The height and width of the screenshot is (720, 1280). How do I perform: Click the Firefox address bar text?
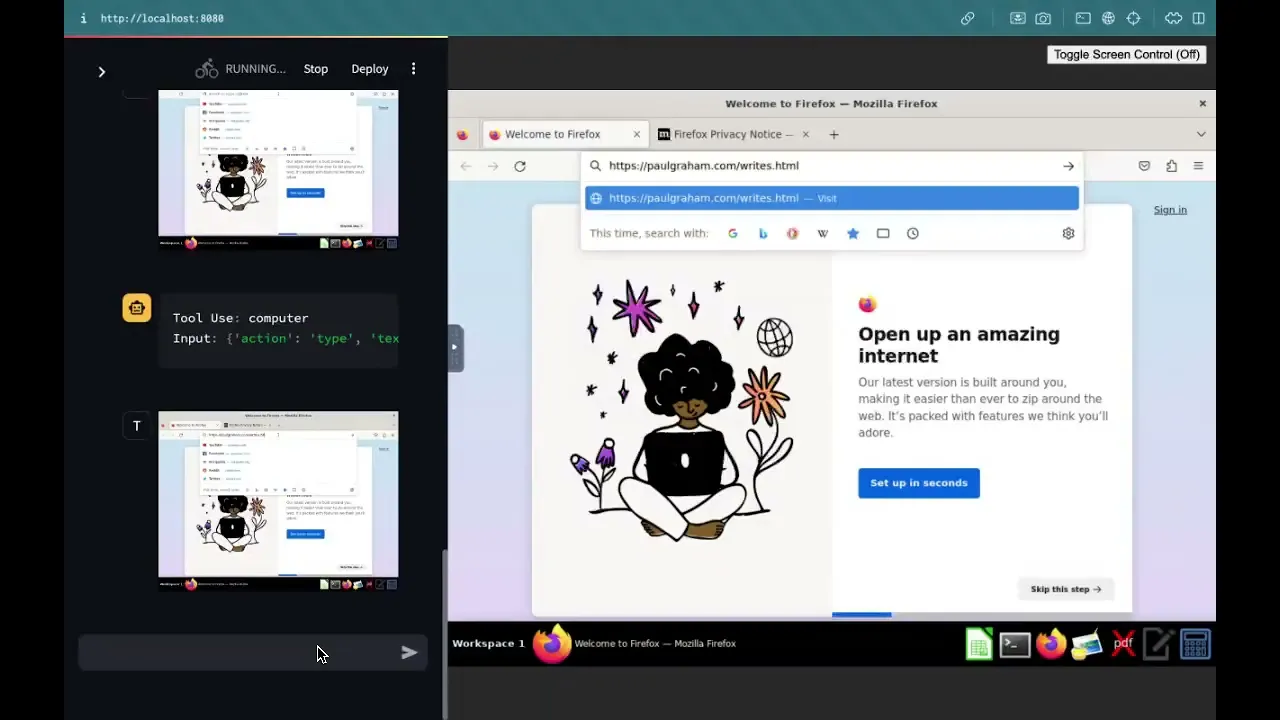click(x=704, y=166)
